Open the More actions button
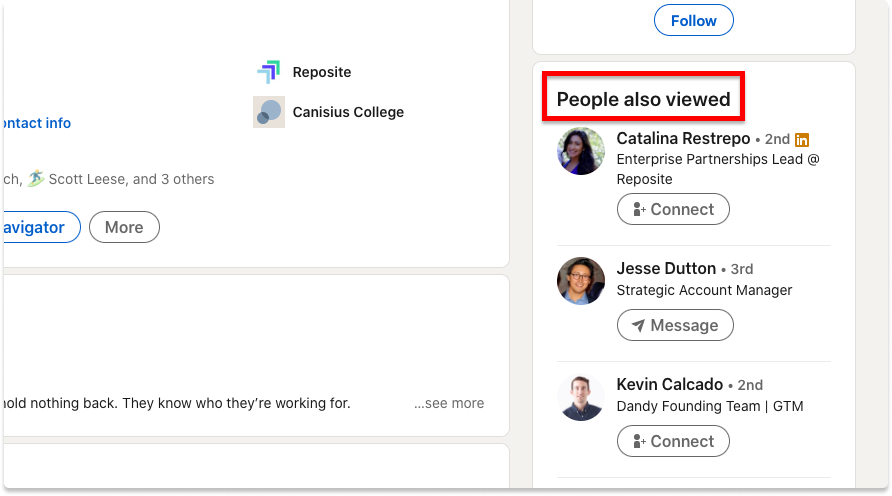Viewport: 892px width, 496px height. coord(124,227)
